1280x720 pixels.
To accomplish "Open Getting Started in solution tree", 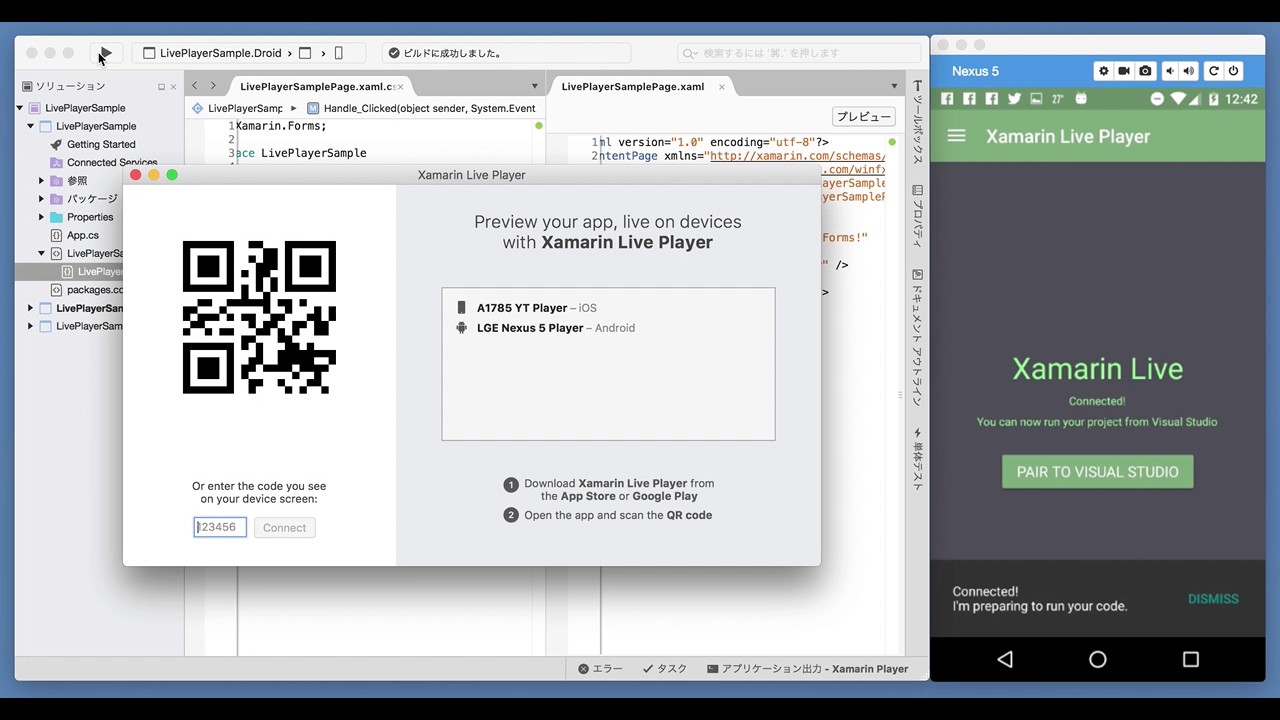I will 101,145.
